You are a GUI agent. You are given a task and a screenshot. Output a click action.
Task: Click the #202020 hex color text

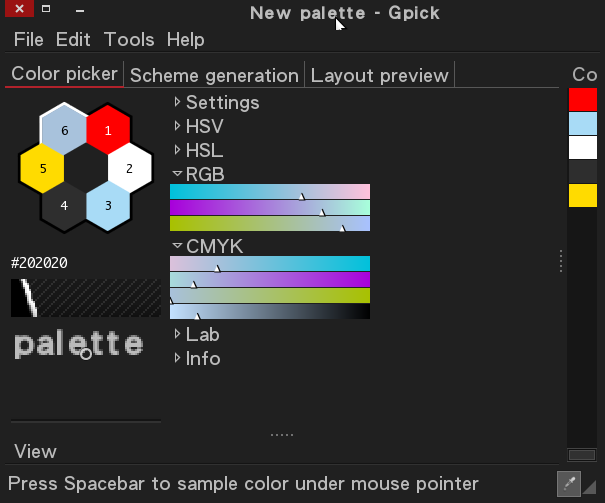39,263
